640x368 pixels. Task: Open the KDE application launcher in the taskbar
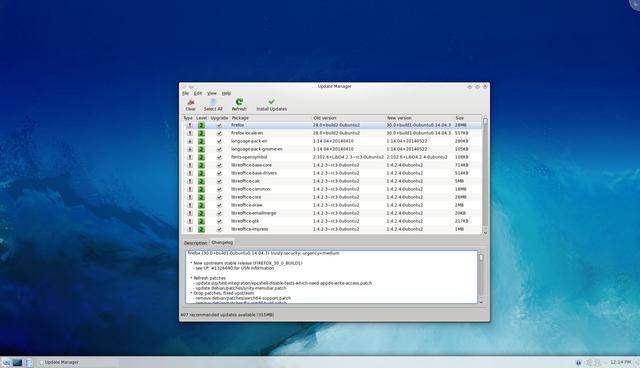click(6, 362)
